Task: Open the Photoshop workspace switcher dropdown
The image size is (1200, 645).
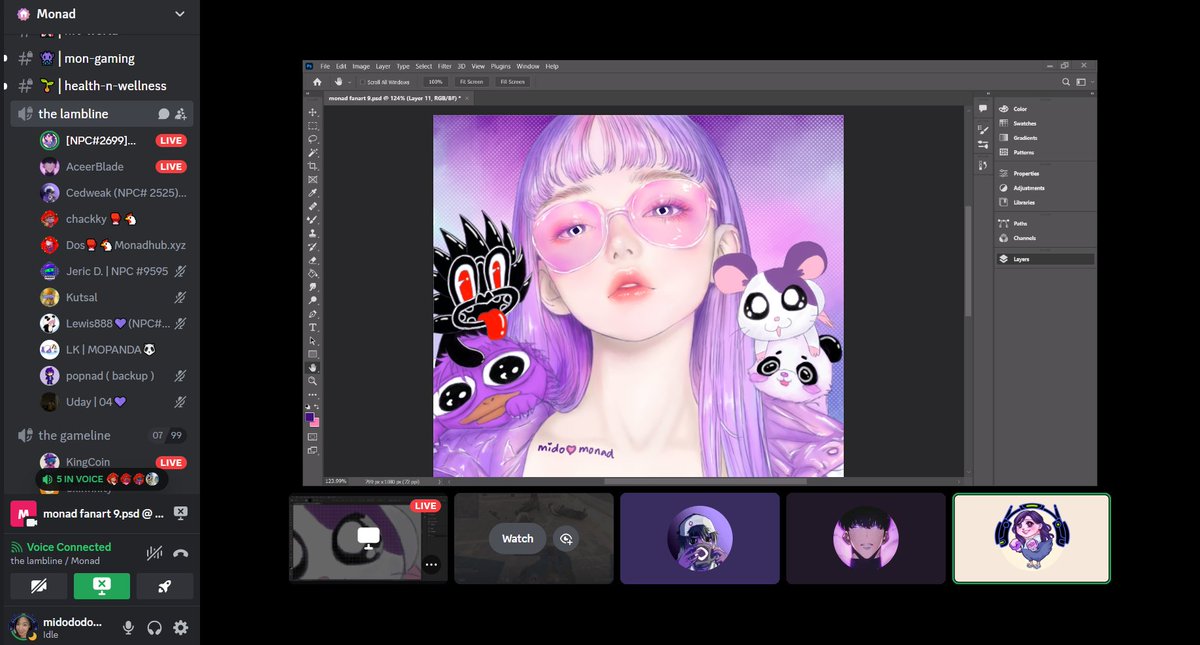Action: pos(1082,82)
